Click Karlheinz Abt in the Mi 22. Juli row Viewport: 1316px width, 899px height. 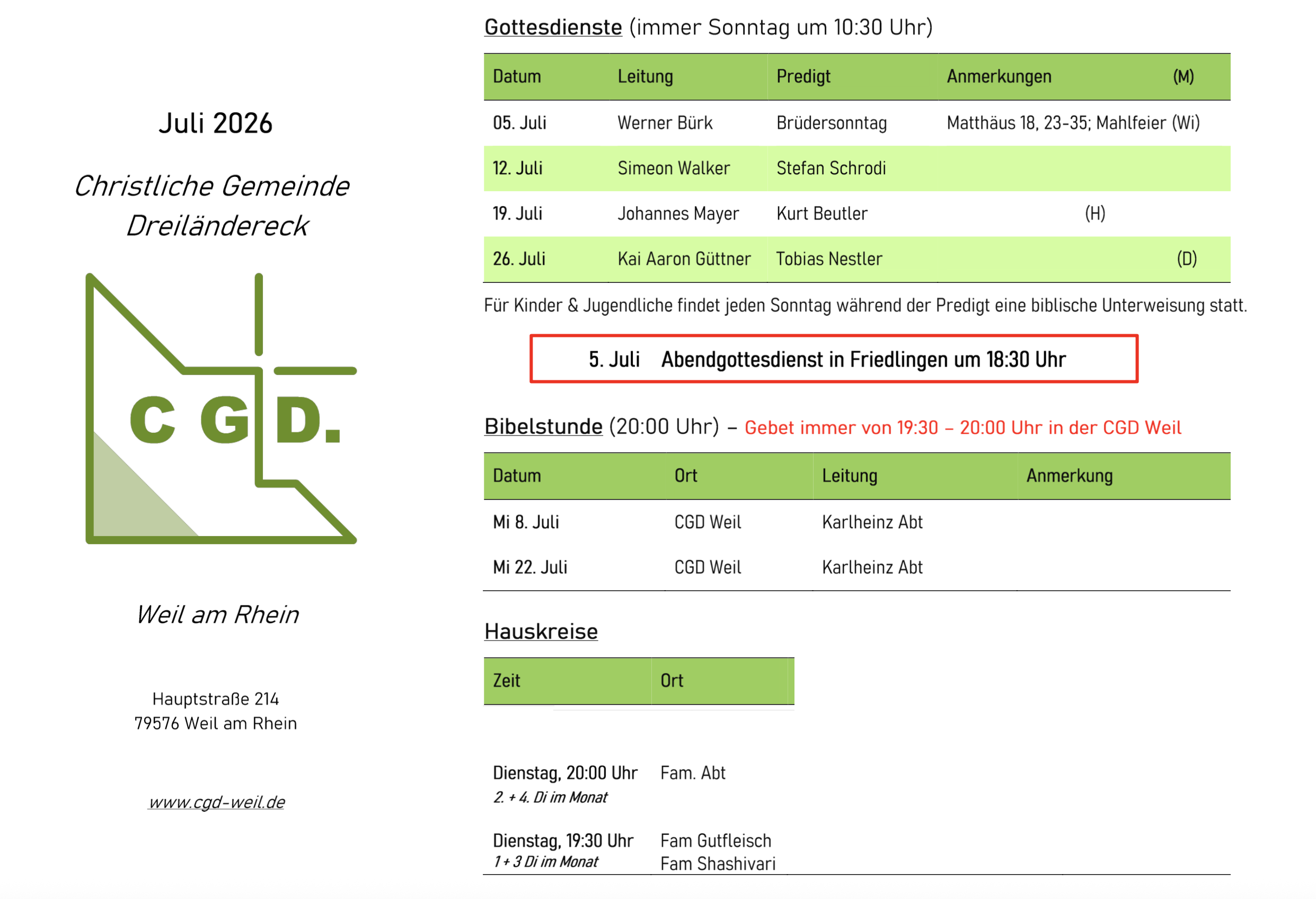872,567
